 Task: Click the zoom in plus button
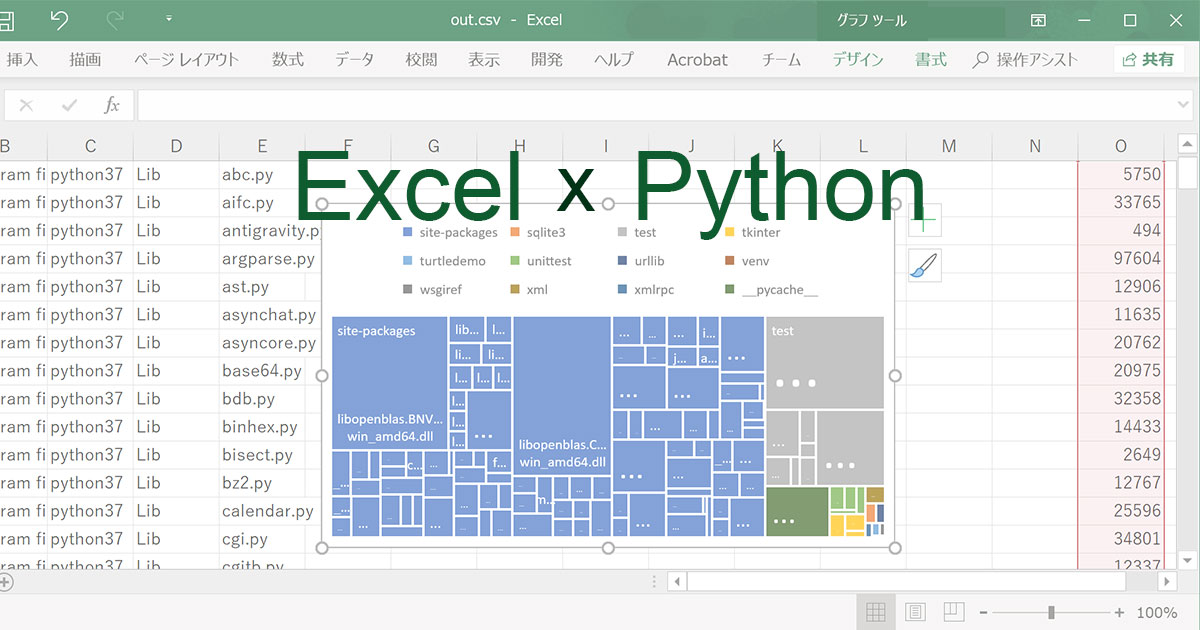(1119, 613)
